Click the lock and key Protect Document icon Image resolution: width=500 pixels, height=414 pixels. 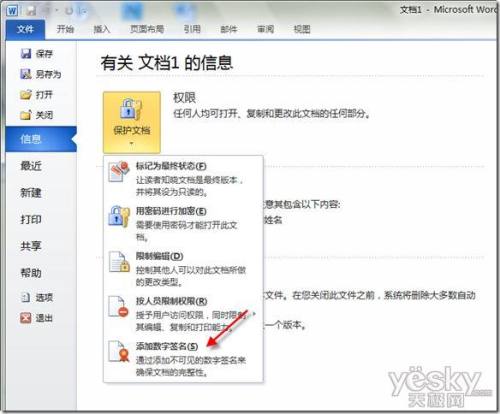pyautogui.click(x=131, y=109)
